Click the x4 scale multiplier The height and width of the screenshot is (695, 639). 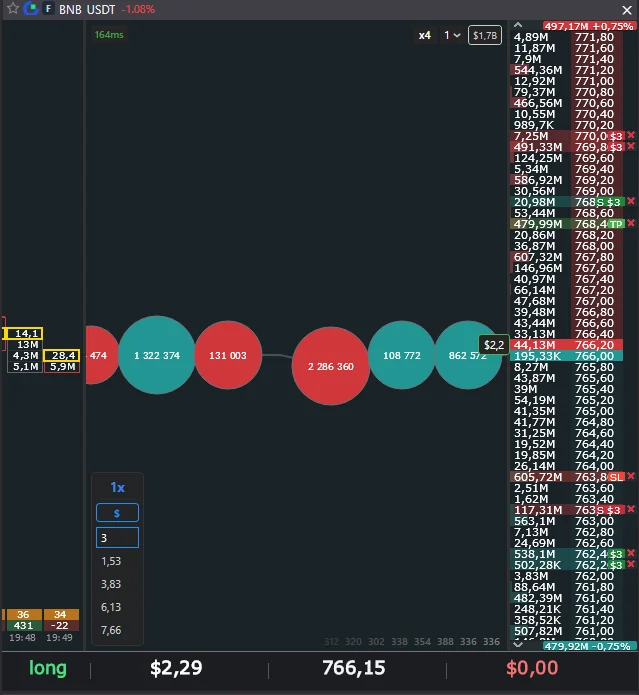point(425,35)
